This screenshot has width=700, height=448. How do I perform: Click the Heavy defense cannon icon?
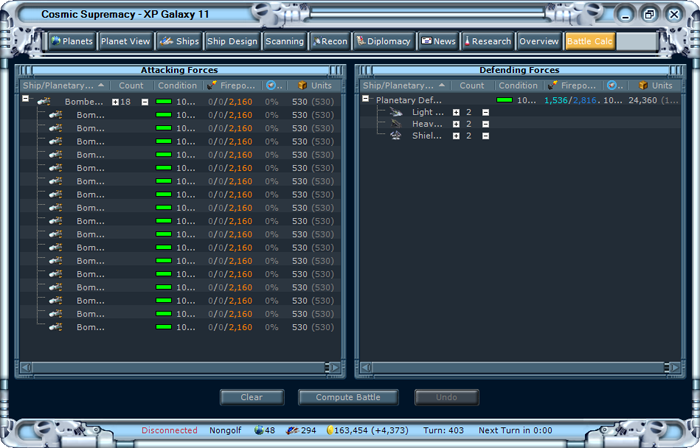coord(396,124)
